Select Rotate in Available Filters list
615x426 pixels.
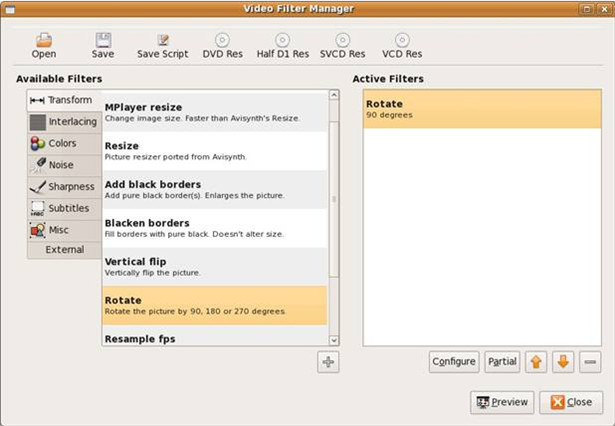click(x=215, y=306)
